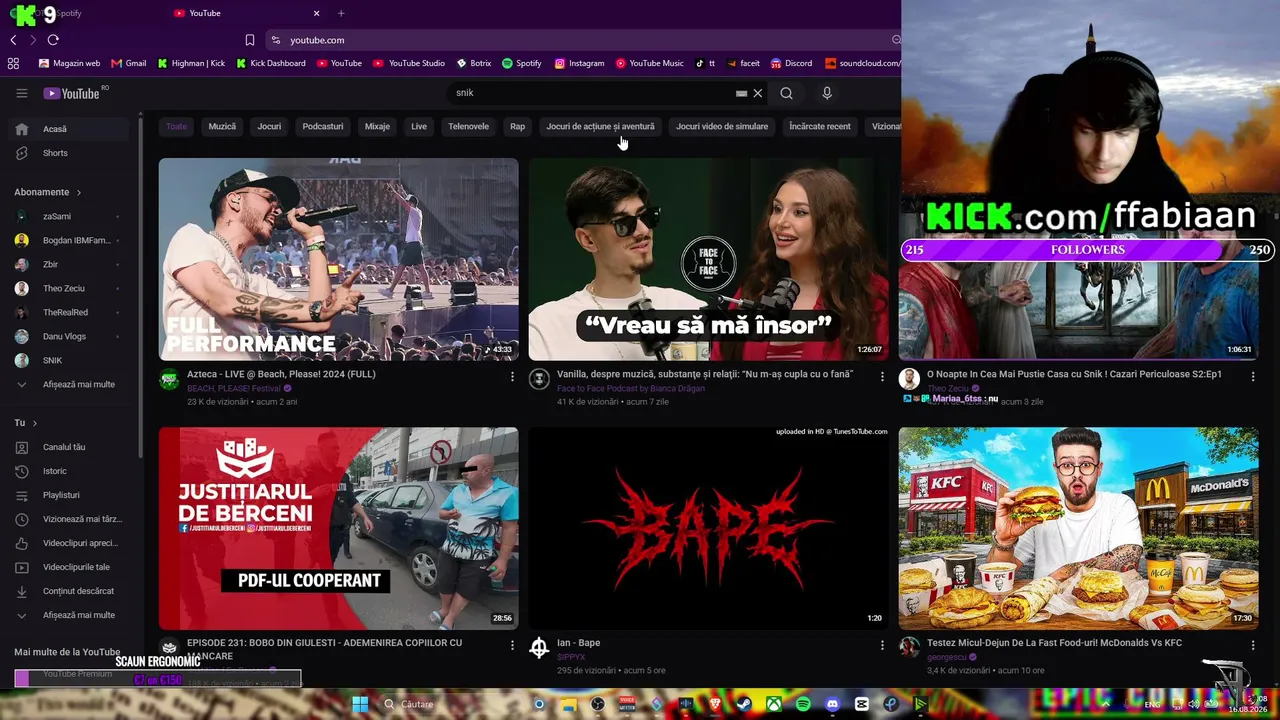Click the Windows taskbar search box
This screenshot has height=720, width=1280.
click(450, 704)
